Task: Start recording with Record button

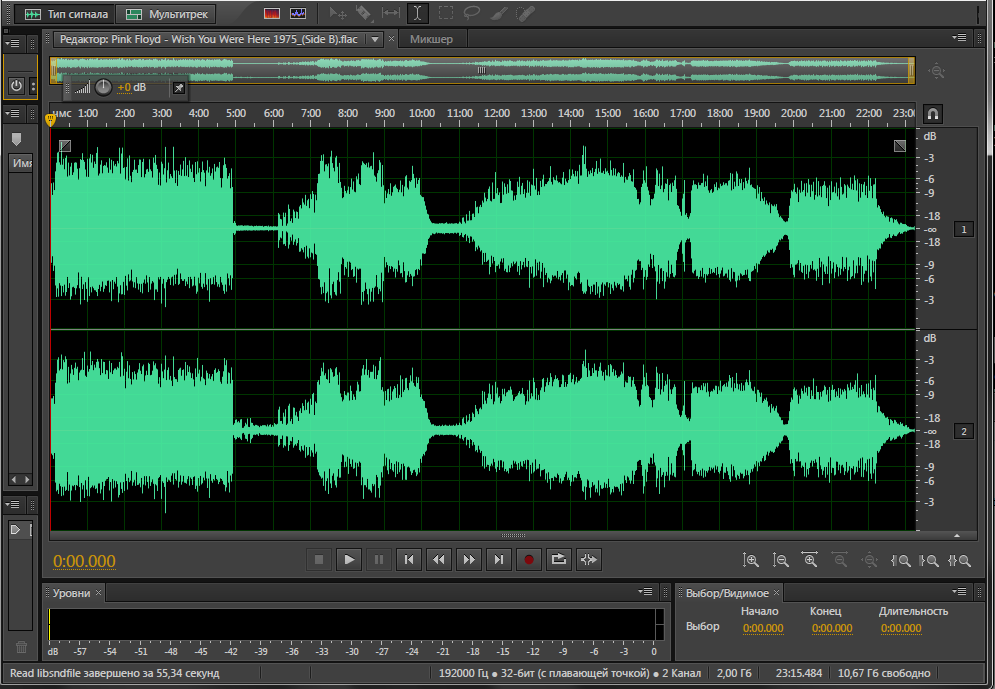Action: click(x=529, y=560)
